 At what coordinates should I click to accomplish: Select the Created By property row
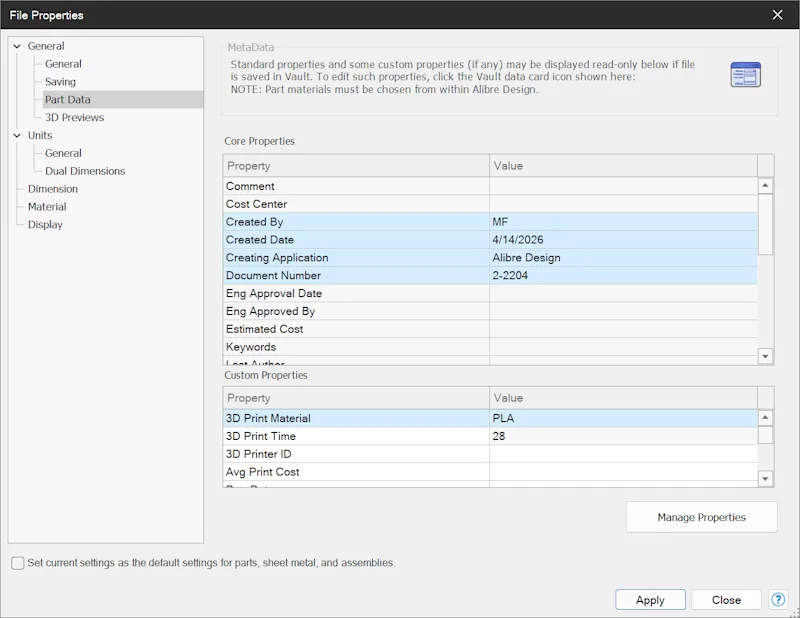click(490, 222)
